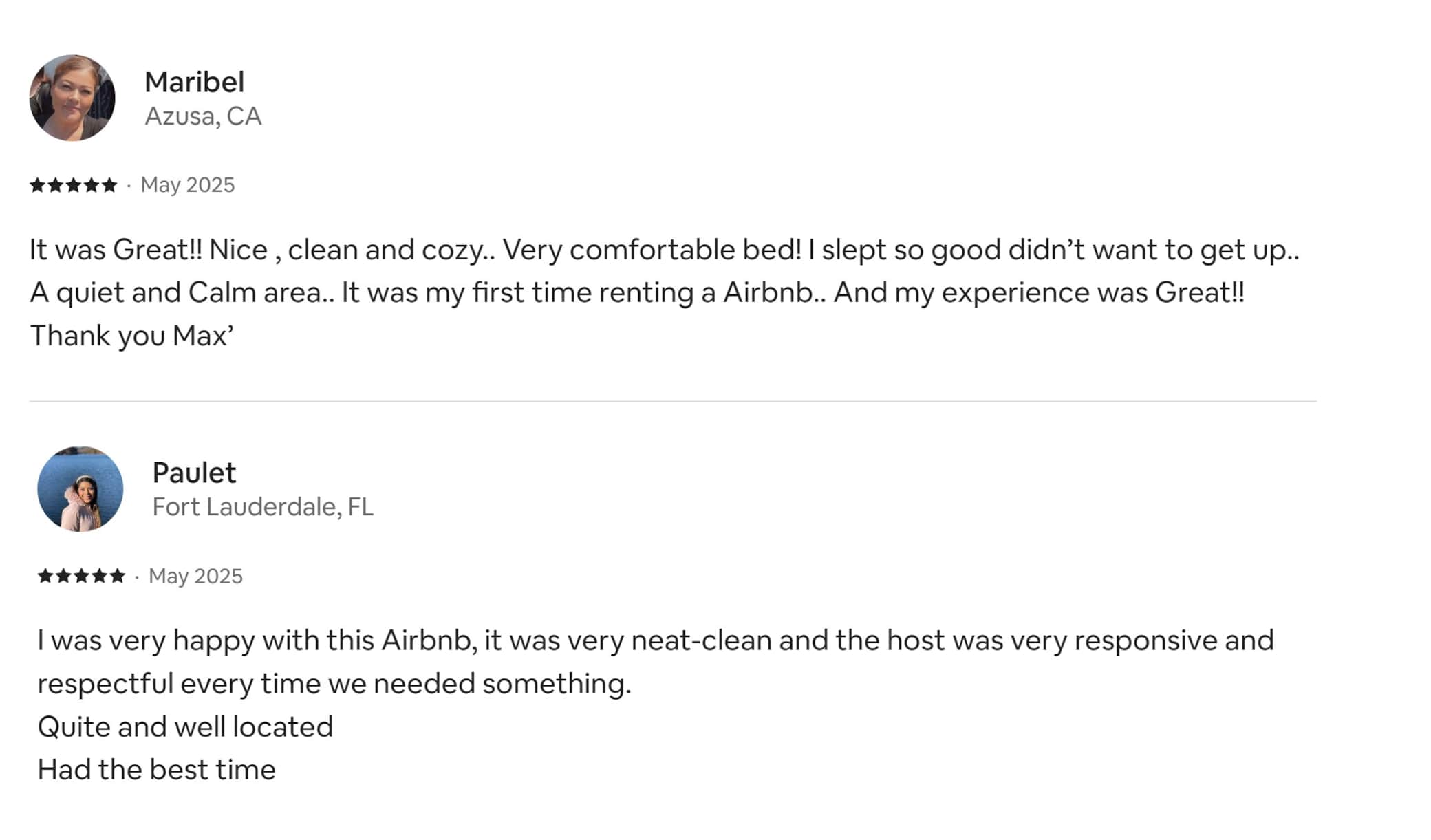Click the May 2025 date under Paulet

coord(196,576)
